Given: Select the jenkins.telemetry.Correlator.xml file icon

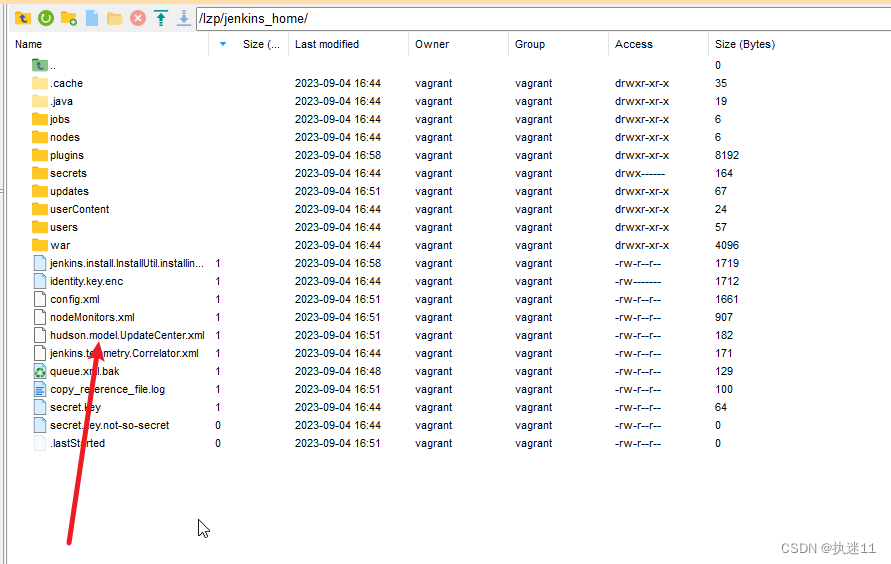Looking at the screenshot, I should [40, 353].
